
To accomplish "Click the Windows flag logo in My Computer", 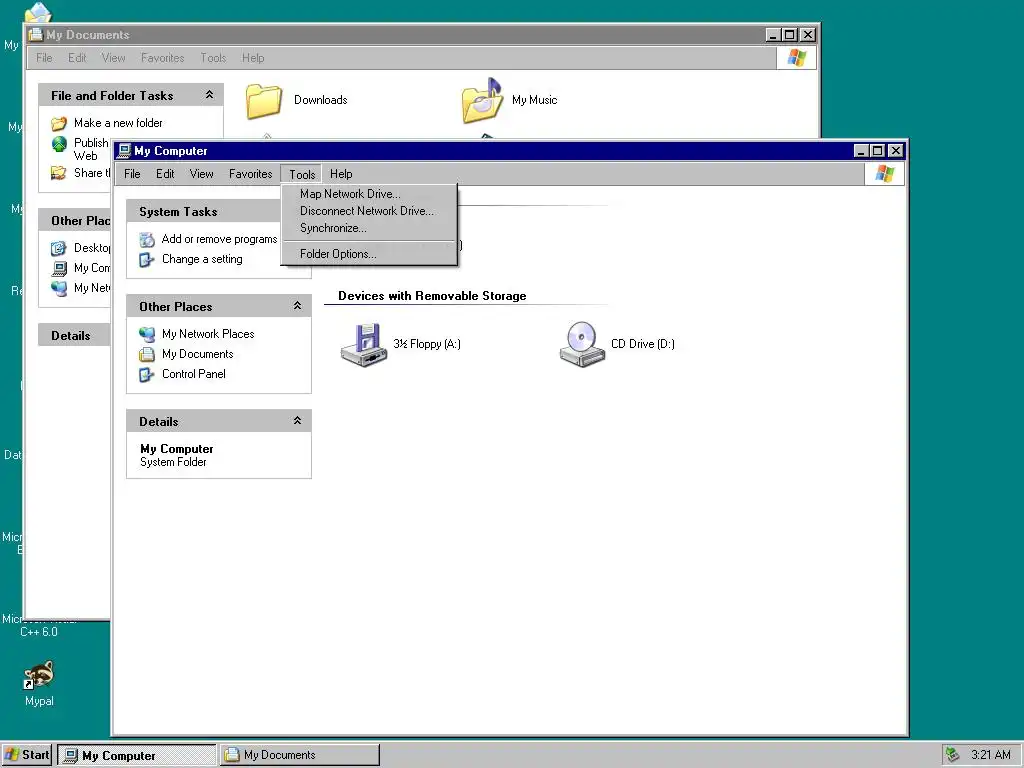I will click(x=884, y=174).
